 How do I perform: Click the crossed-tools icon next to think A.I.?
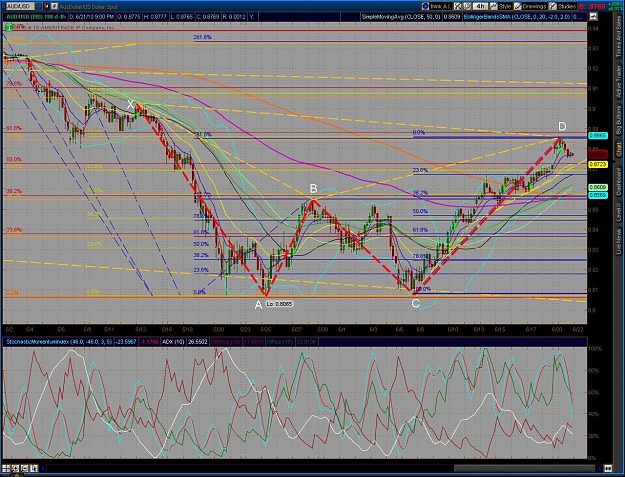(x=458, y=6)
